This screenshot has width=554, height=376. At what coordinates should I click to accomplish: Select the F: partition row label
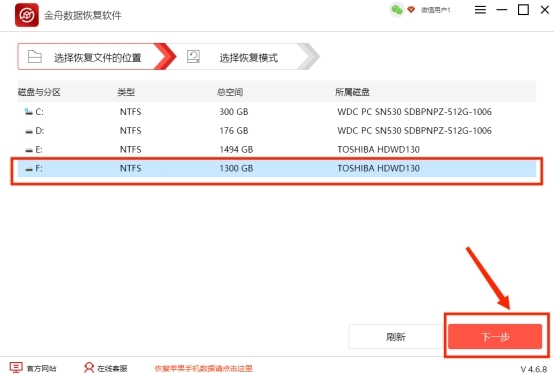[x=39, y=169]
